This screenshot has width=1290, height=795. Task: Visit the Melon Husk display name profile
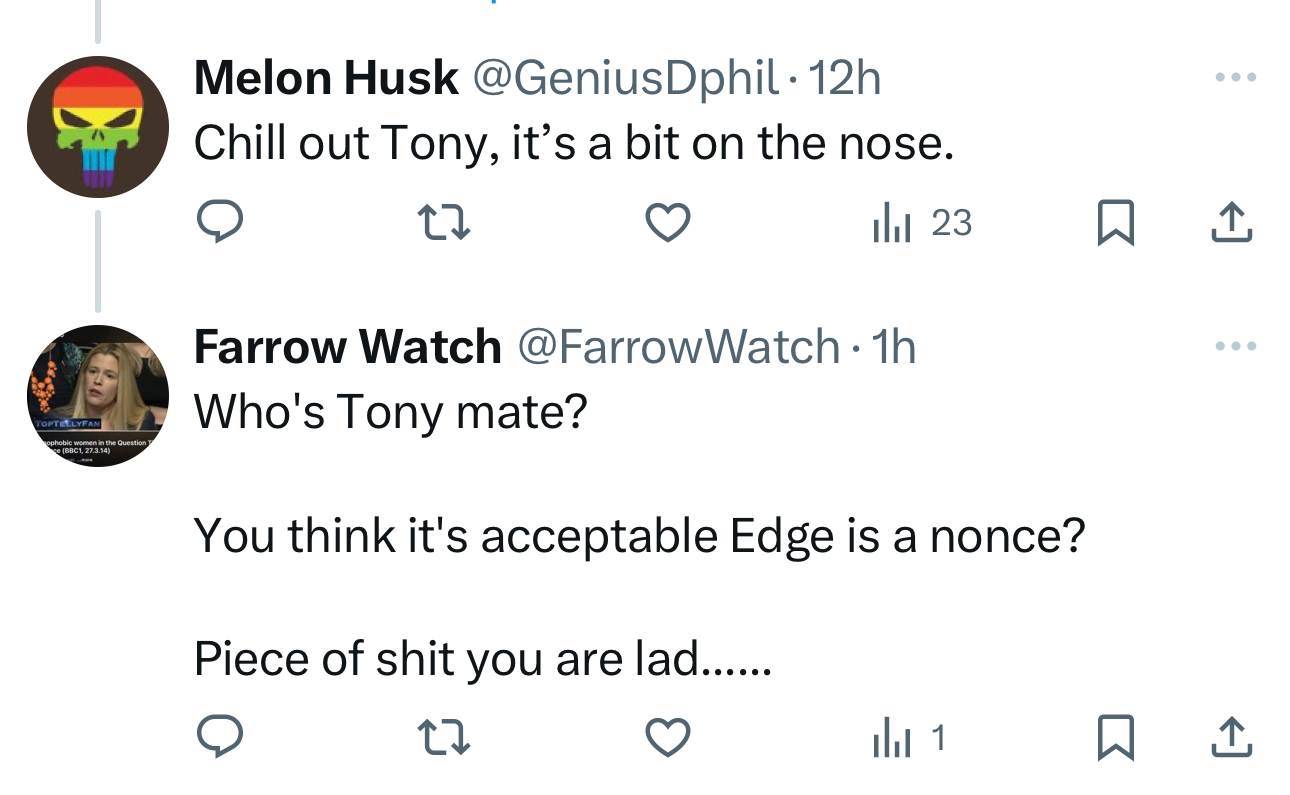tap(326, 78)
